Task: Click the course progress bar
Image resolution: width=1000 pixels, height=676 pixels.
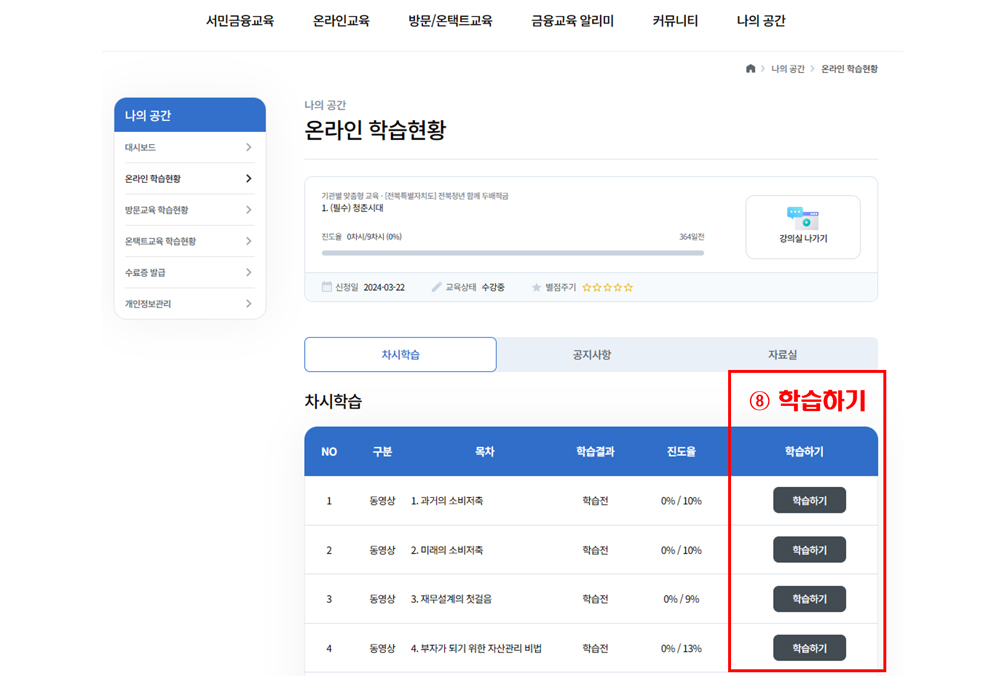Action: [x=513, y=253]
